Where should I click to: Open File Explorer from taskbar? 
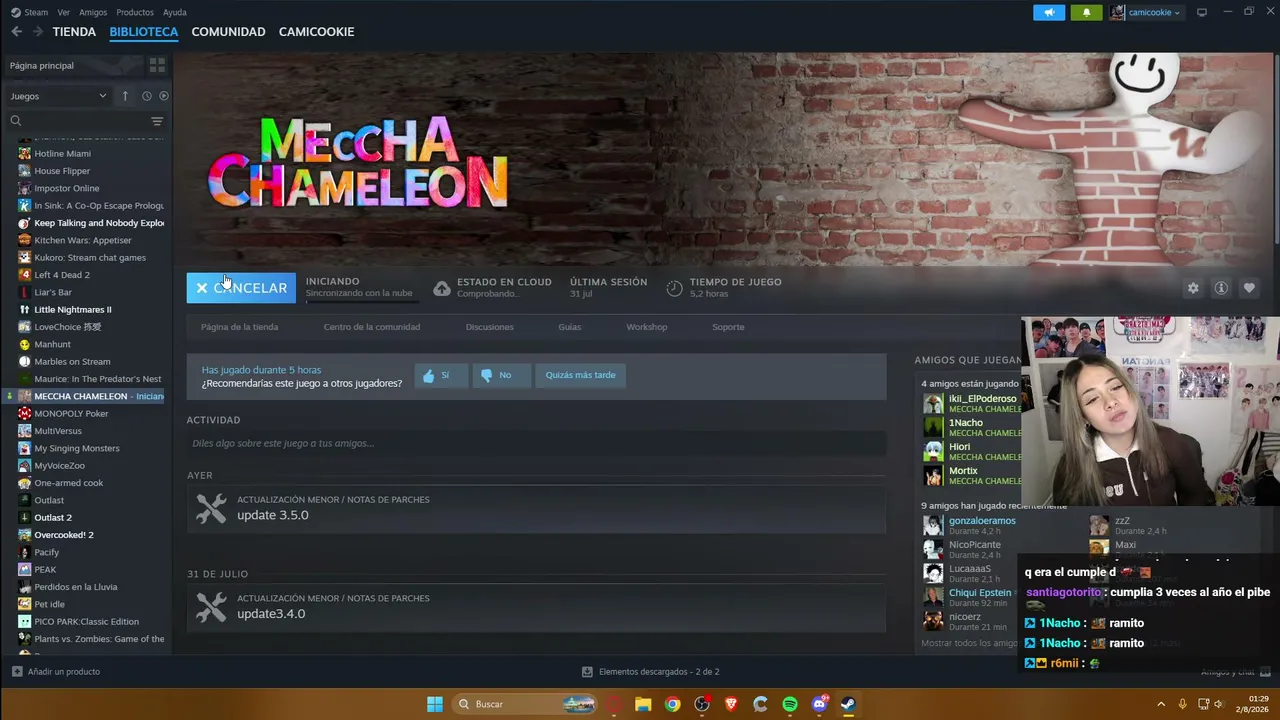[x=643, y=704]
